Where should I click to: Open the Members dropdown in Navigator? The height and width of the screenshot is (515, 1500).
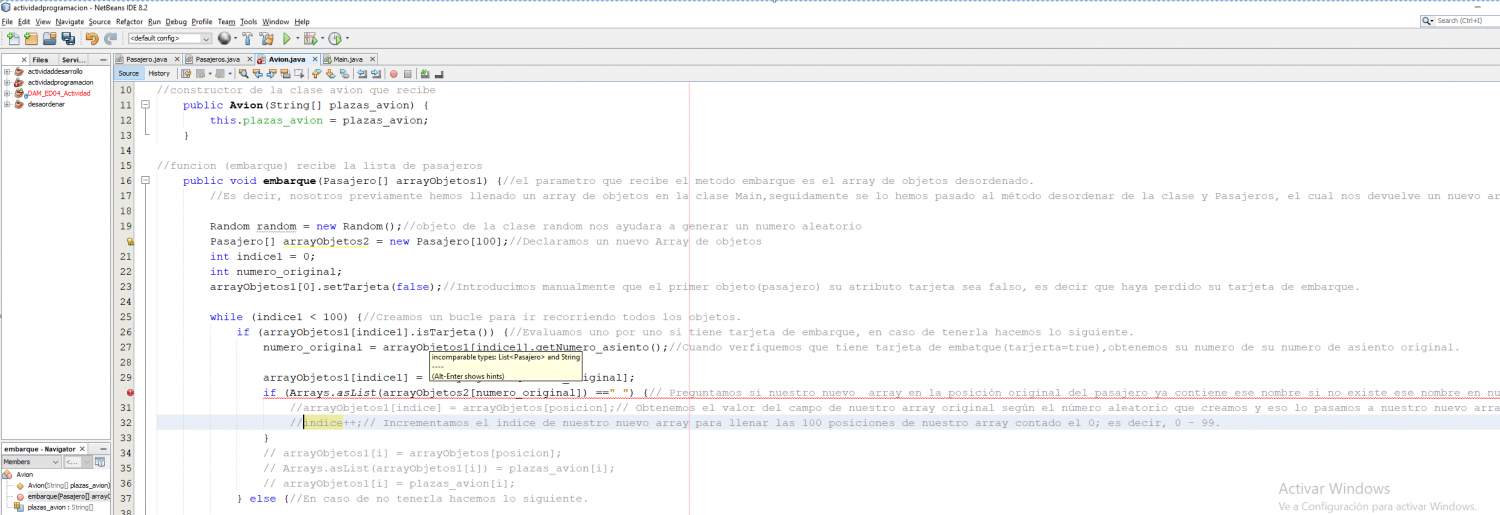[x=30, y=462]
